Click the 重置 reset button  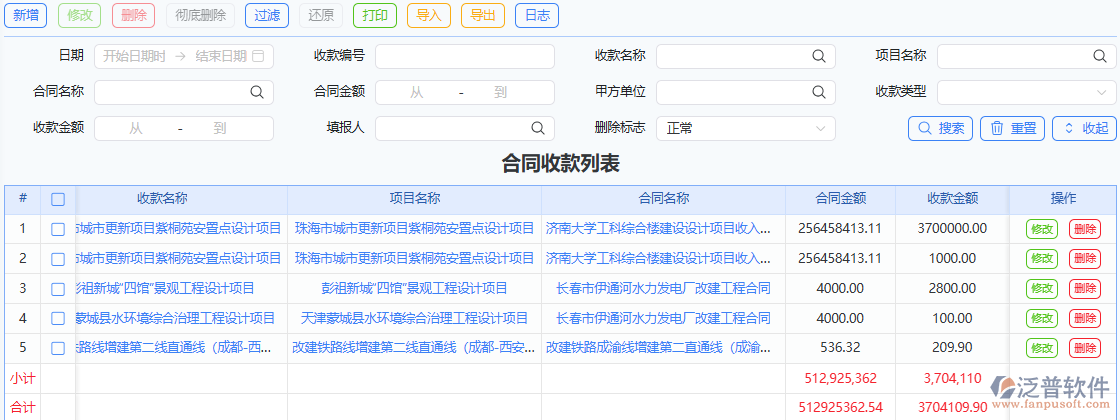coord(1013,129)
